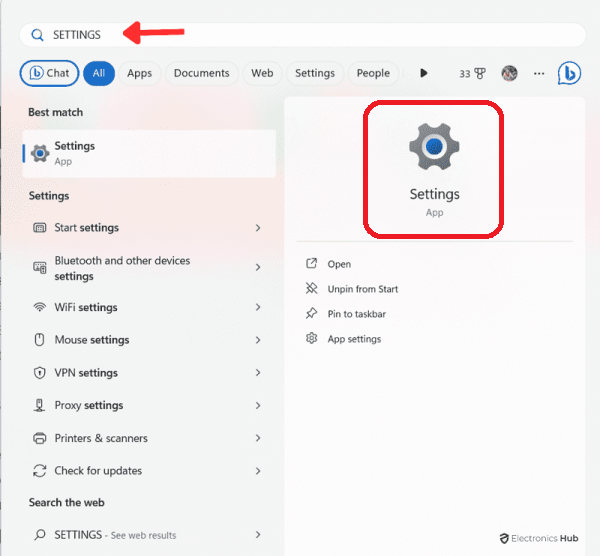Expand the VPN settings chevron
This screenshot has height=556, width=600.
pyautogui.click(x=258, y=373)
